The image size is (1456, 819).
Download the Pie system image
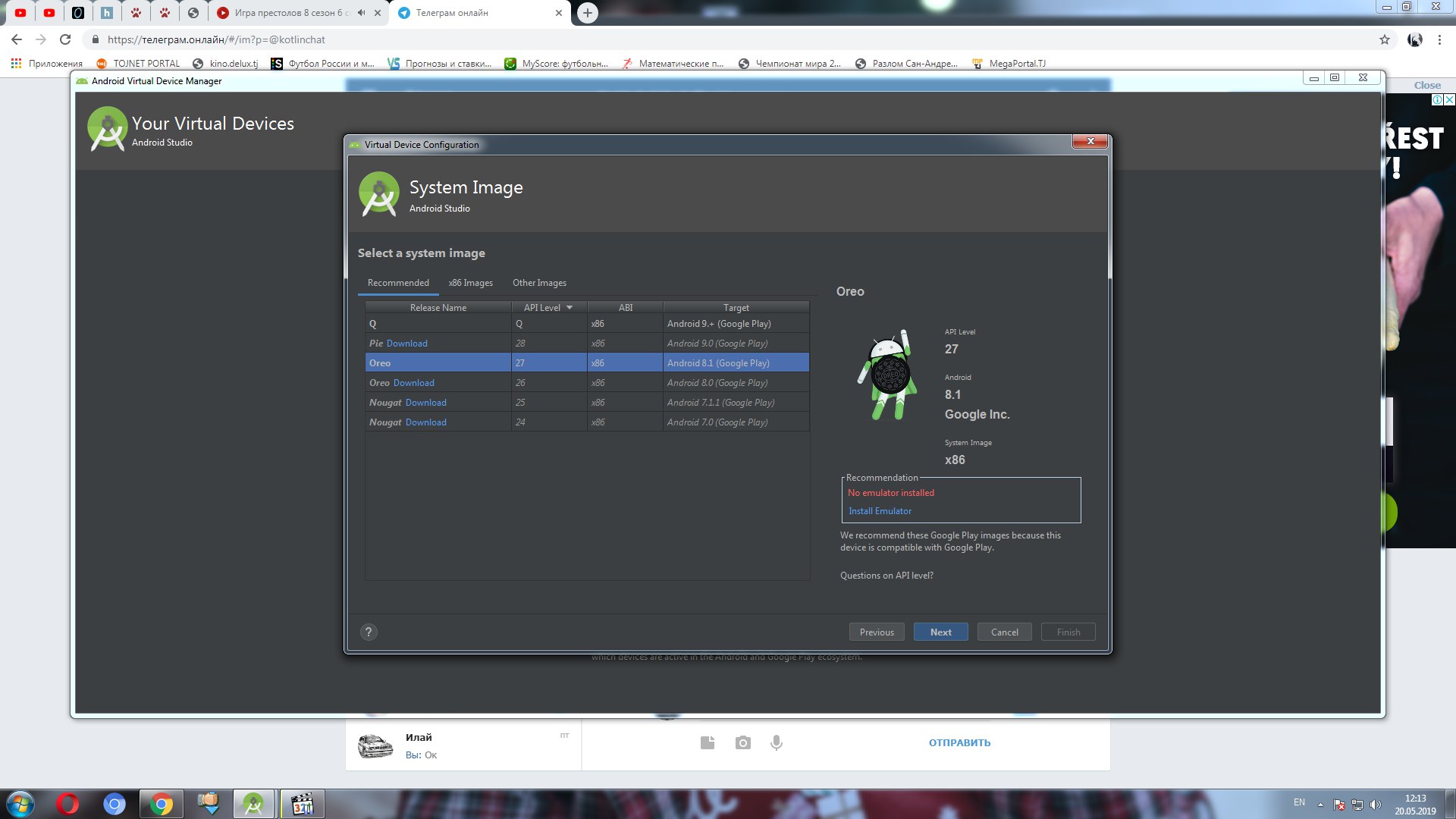[407, 344]
